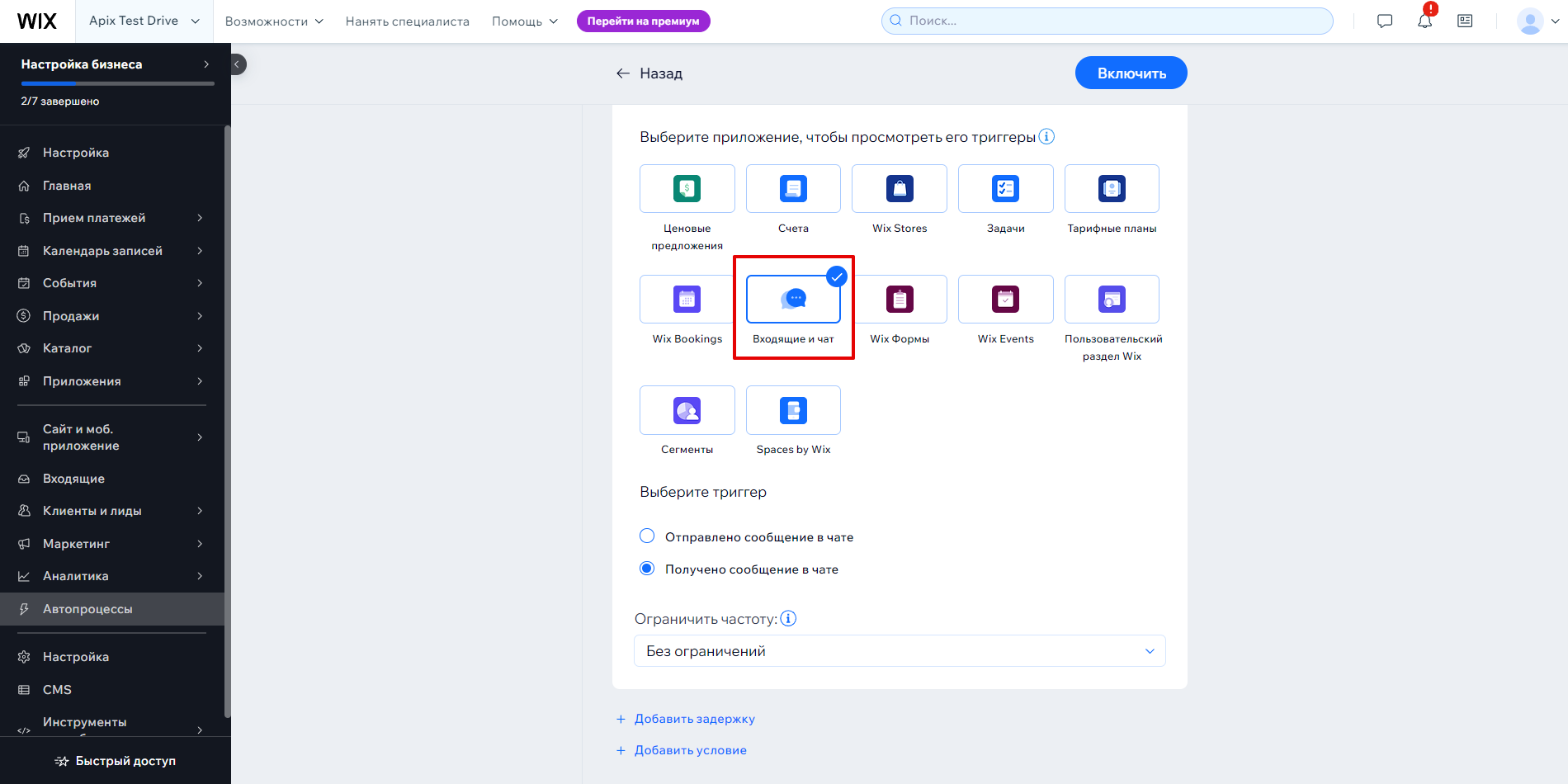Select radio Получено сообщение в чате
Viewport: 1568px width, 784px height.
click(647, 569)
